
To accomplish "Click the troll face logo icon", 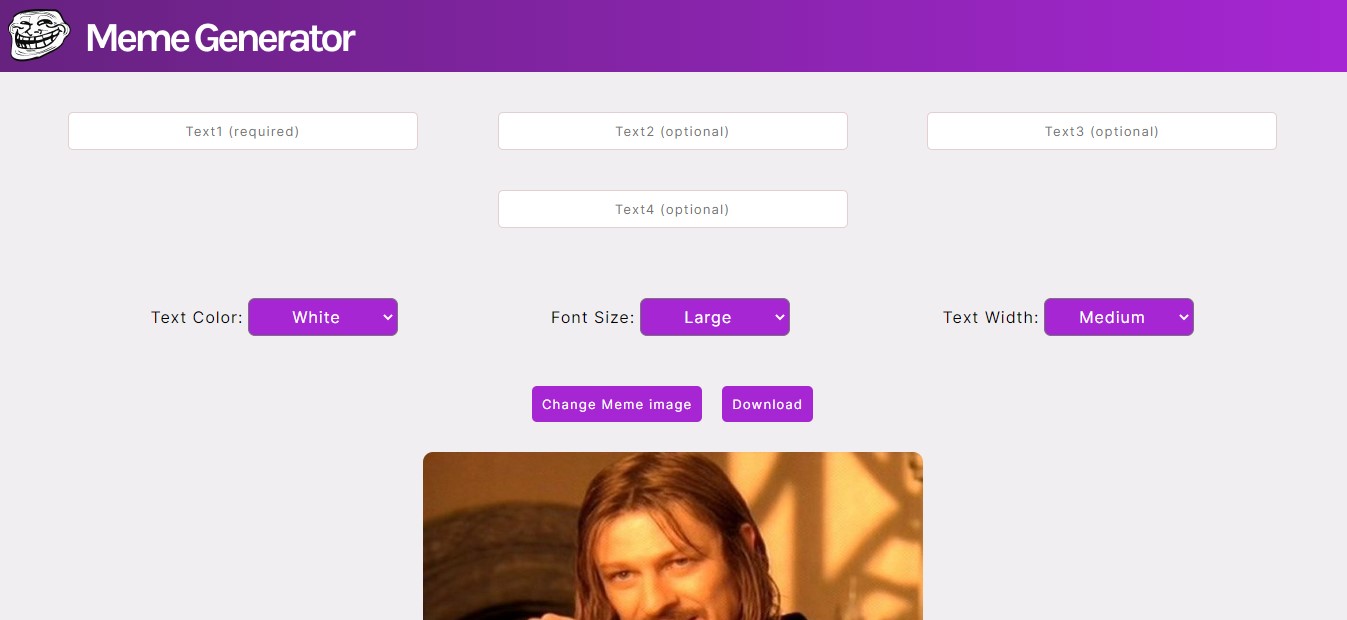I will pos(40,37).
